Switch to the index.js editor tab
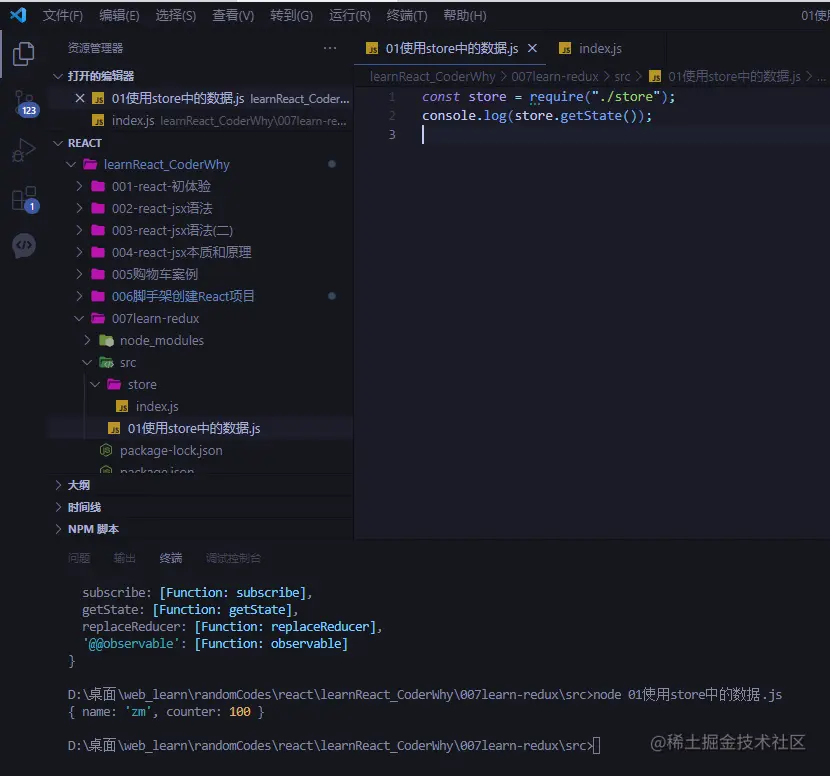830x776 pixels. pyautogui.click(x=600, y=49)
